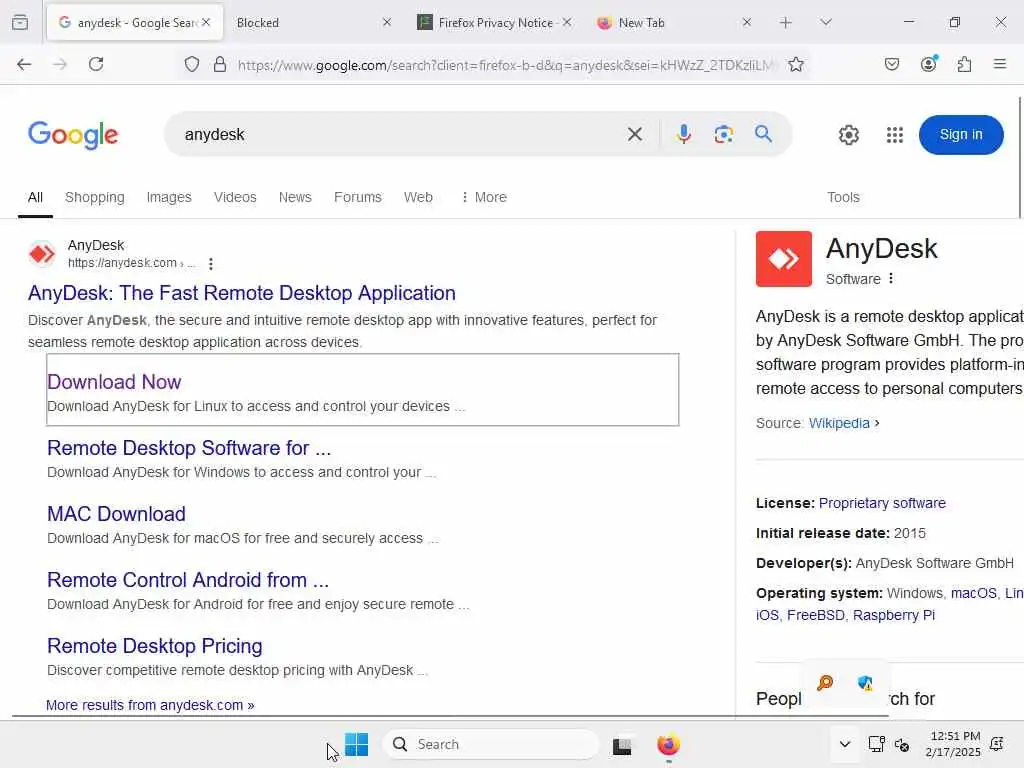
Task: Click the red AnyDesk logo thumbnail
Action: (784, 259)
